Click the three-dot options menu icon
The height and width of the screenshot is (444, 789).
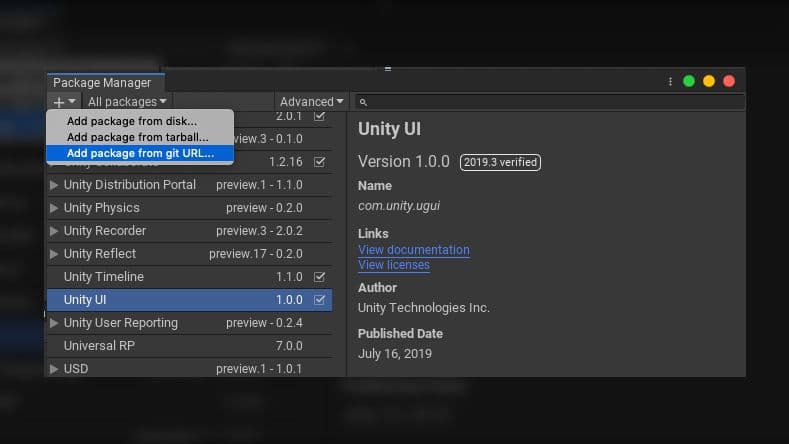point(670,82)
